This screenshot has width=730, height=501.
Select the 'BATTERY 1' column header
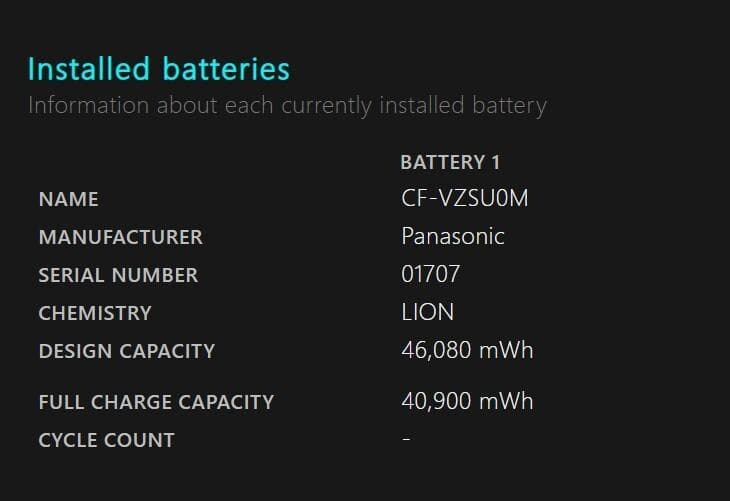pos(450,162)
